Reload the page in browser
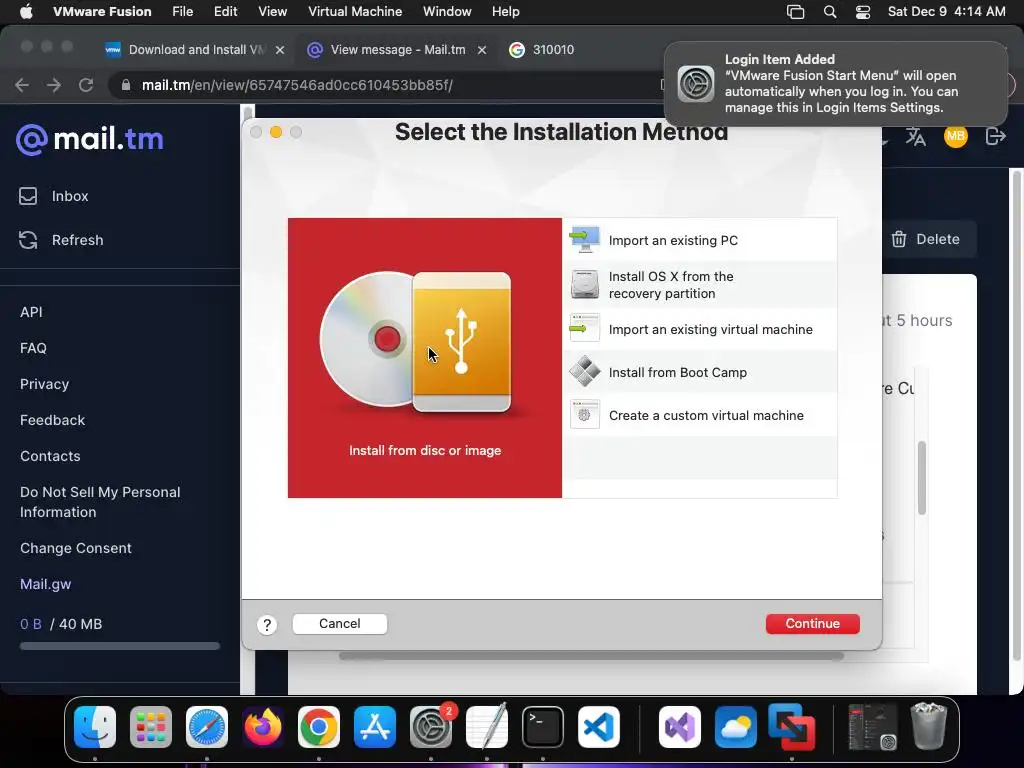The image size is (1024, 768). 86,85
